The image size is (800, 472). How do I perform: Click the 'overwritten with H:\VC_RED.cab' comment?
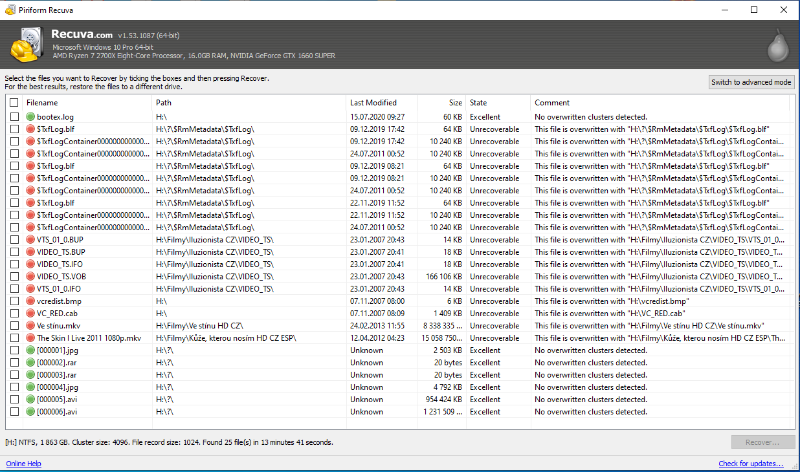[x=610, y=313]
